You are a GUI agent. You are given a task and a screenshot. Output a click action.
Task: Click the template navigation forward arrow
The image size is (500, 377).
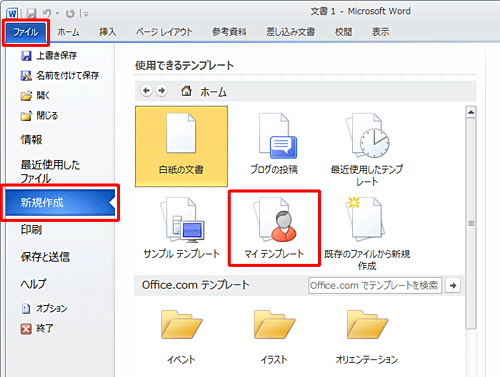162,91
